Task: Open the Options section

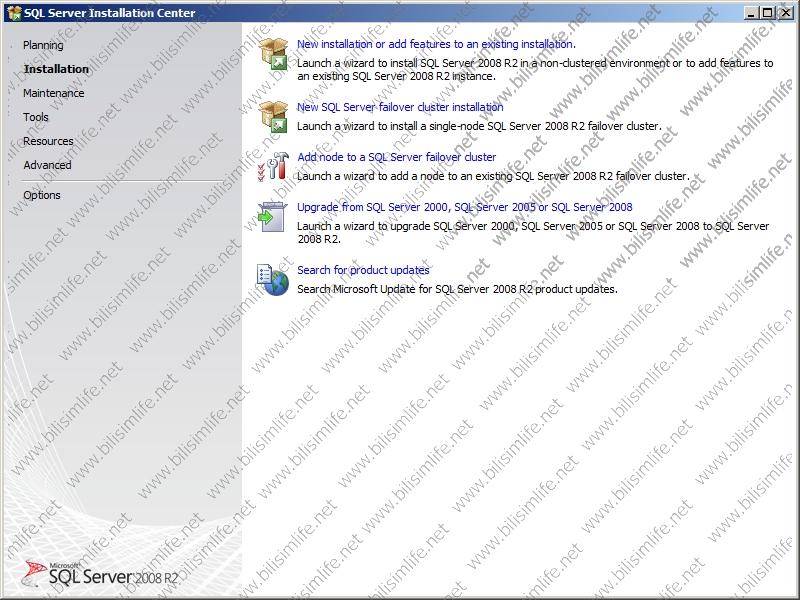Action: point(42,195)
